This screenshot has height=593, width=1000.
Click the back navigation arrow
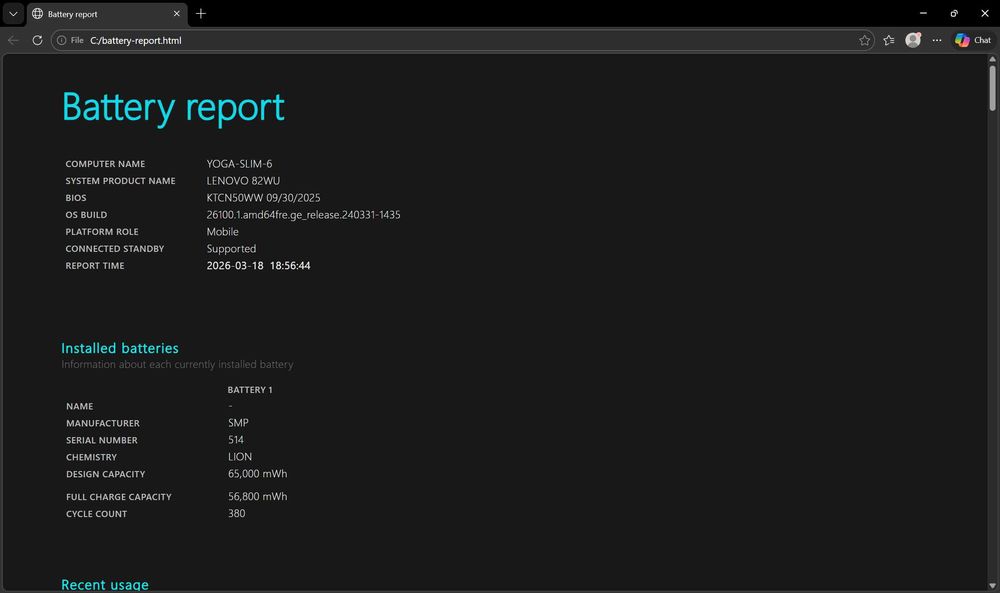pos(13,40)
